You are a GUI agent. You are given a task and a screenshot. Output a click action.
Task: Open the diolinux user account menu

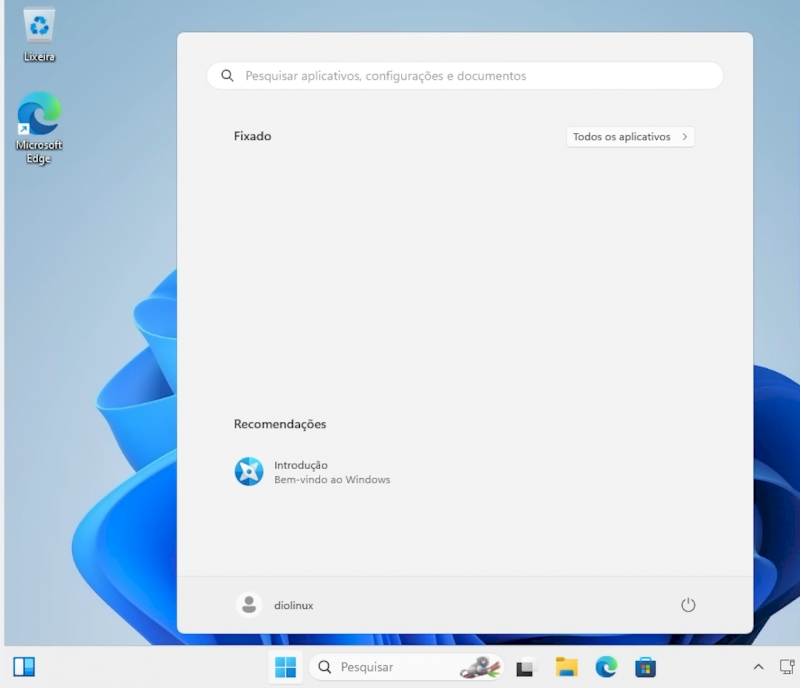click(x=275, y=605)
